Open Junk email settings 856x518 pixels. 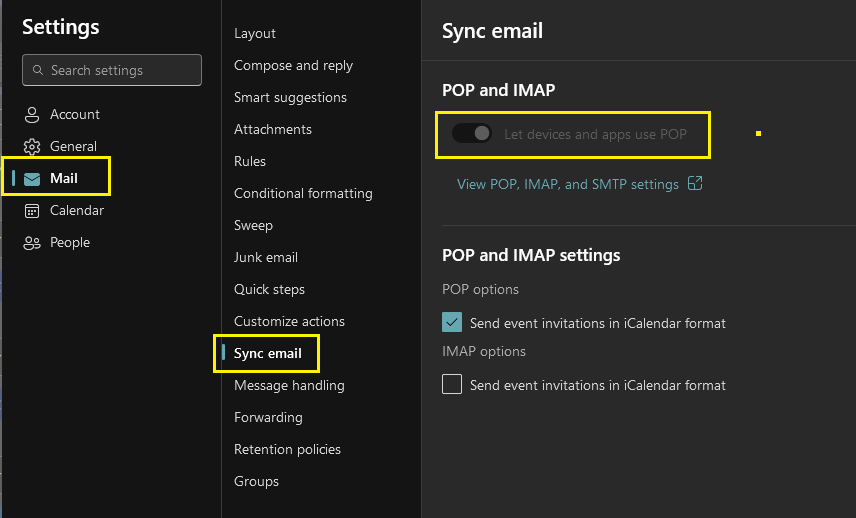(265, 258)
